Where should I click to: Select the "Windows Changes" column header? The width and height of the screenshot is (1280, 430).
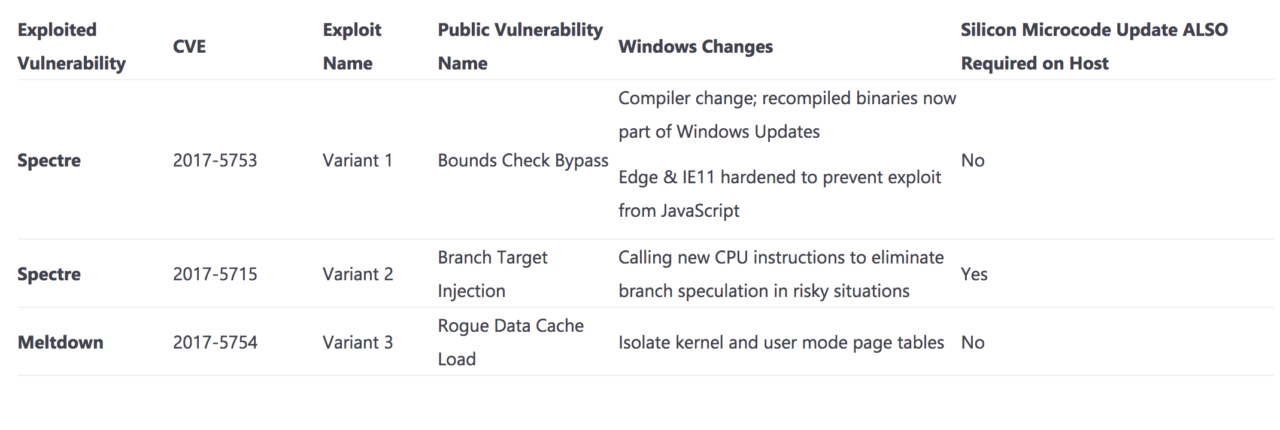pos(695,47)
